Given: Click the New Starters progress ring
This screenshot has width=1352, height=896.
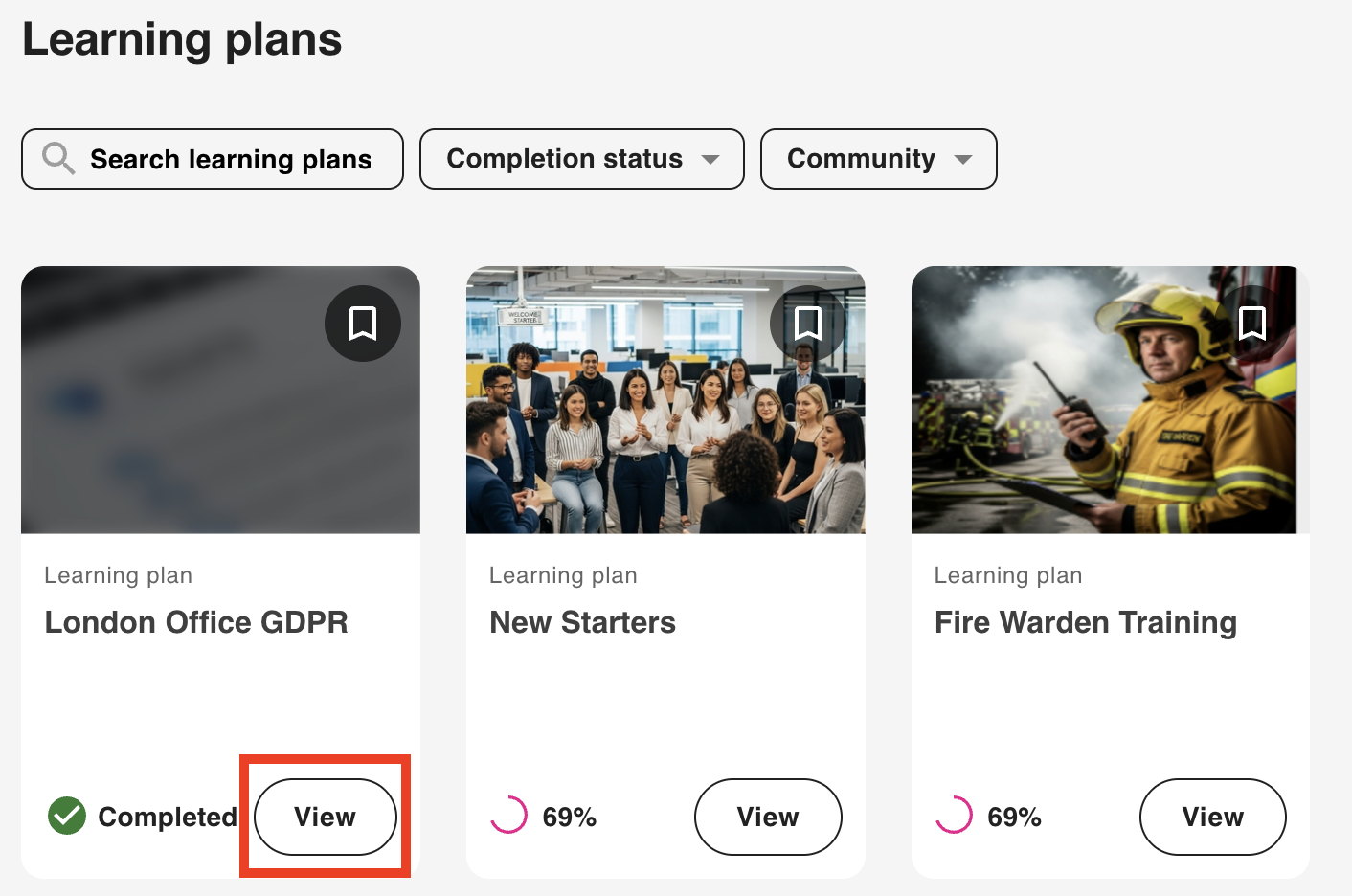Looking at the screenshot, I should tap(508, 816).
